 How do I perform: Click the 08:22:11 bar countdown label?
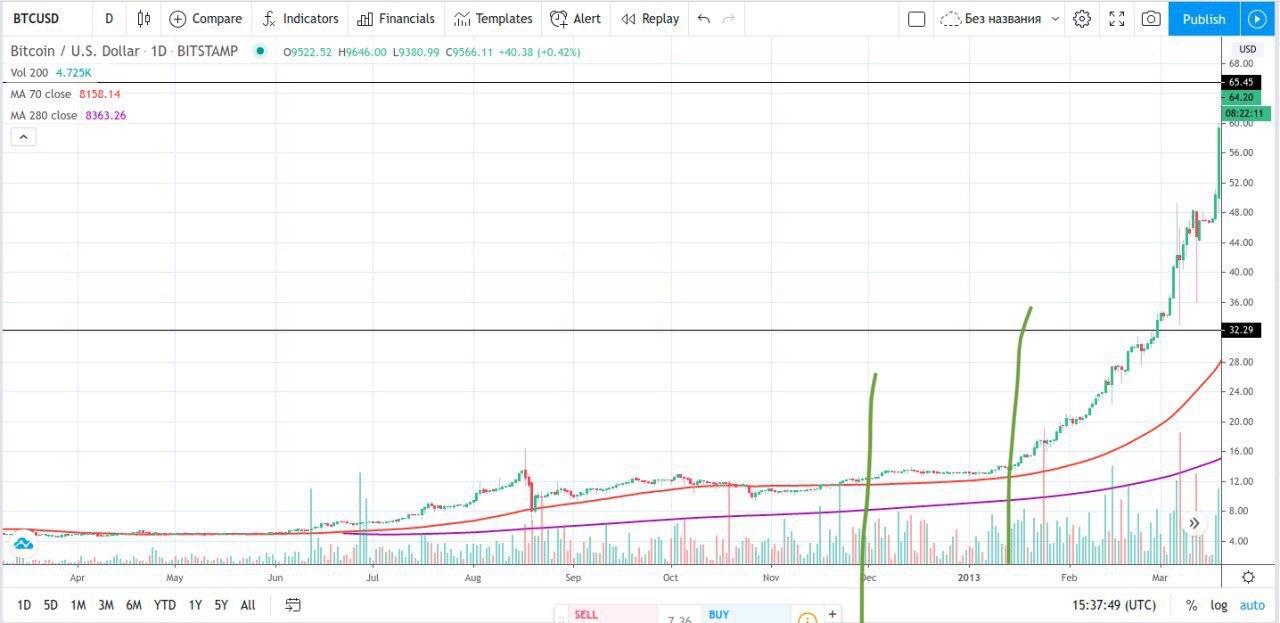tap(1246, 113)
